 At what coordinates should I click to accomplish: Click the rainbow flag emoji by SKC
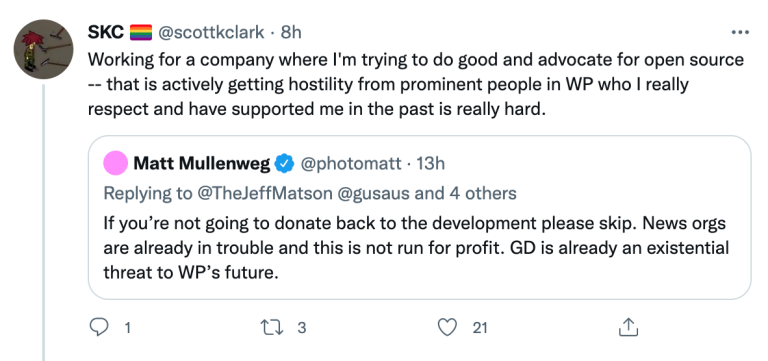[141, 33]
